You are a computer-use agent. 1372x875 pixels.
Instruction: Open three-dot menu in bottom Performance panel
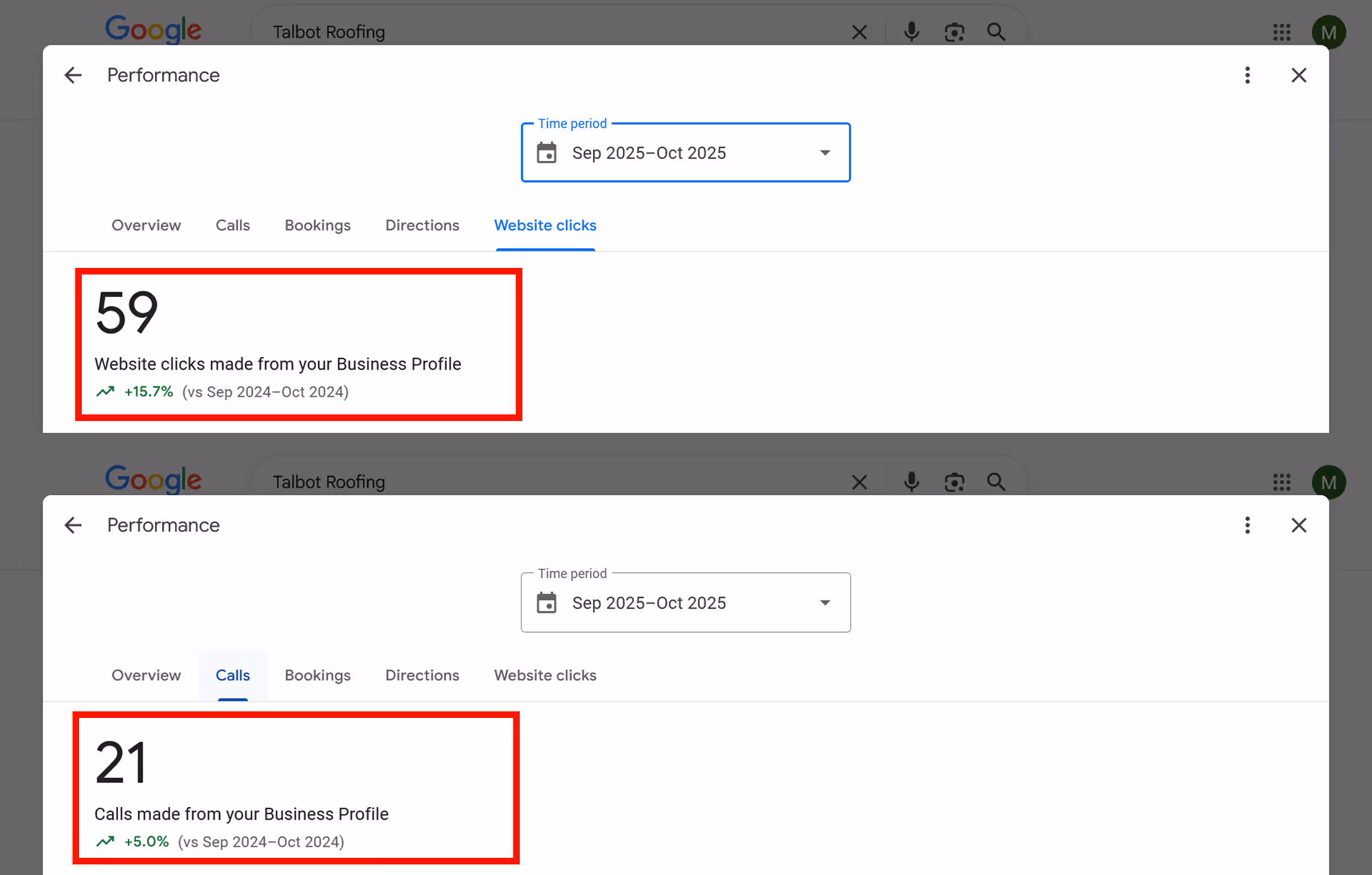(1247, 525)
